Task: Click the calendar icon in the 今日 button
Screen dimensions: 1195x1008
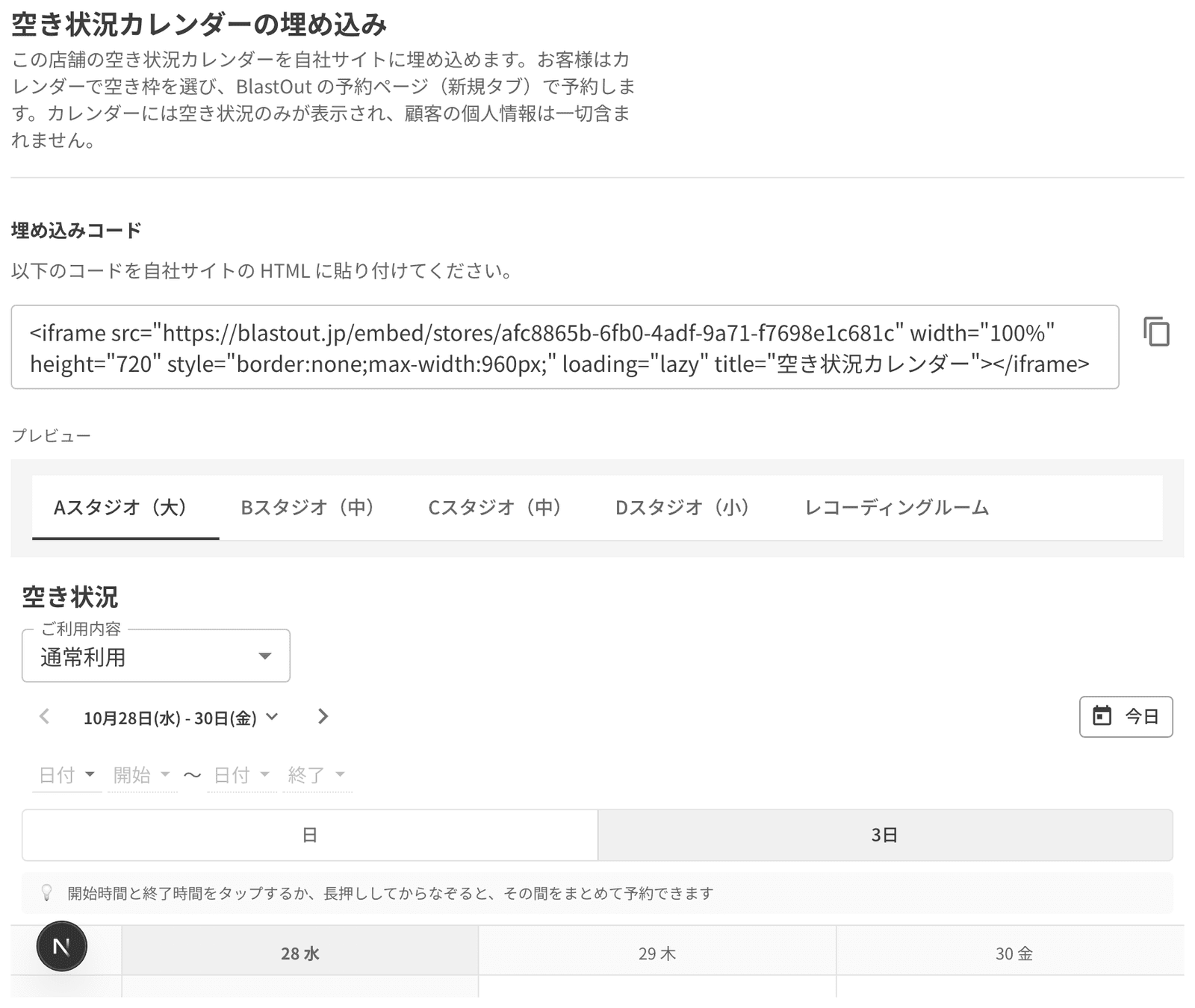Action: click(x=1102, y=716)
